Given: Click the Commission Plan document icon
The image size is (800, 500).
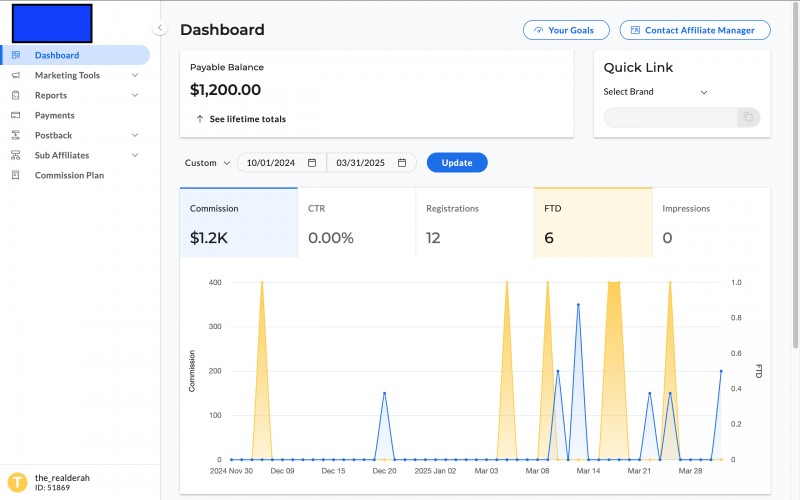Looking at the screenshot, I should (x=15, y=175).
